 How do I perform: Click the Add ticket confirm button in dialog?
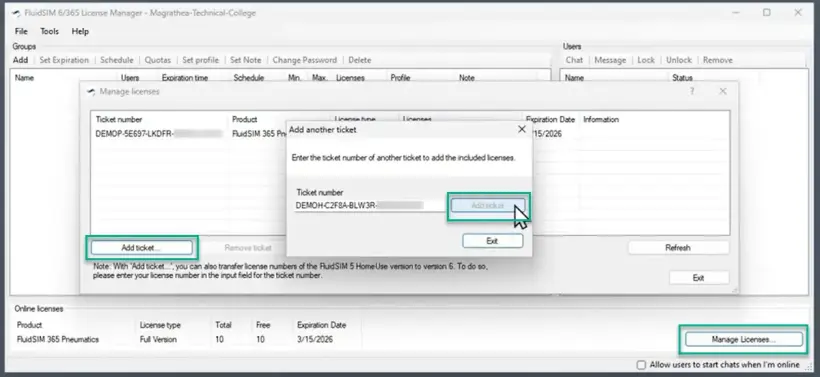click(488, 206)
